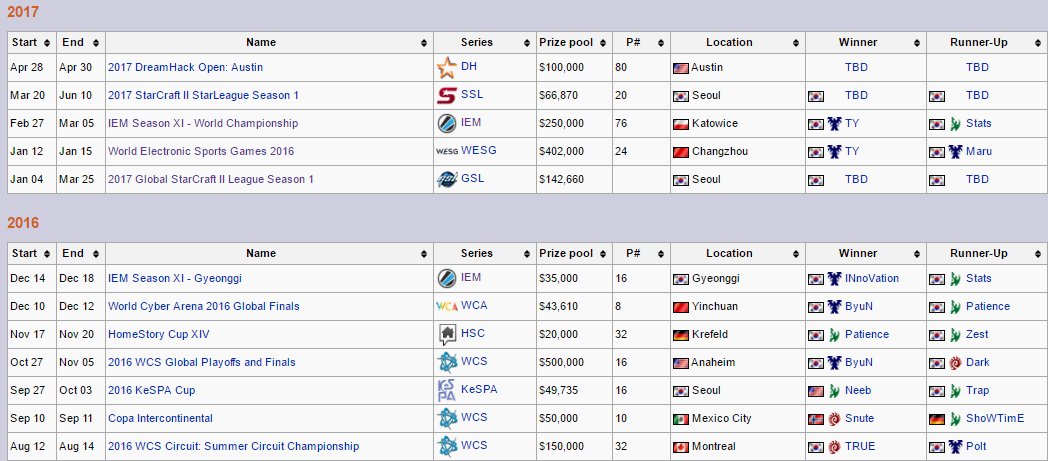1048x461 pixels.
Task: Click the WESG series text link
Action: click(479, 151)
